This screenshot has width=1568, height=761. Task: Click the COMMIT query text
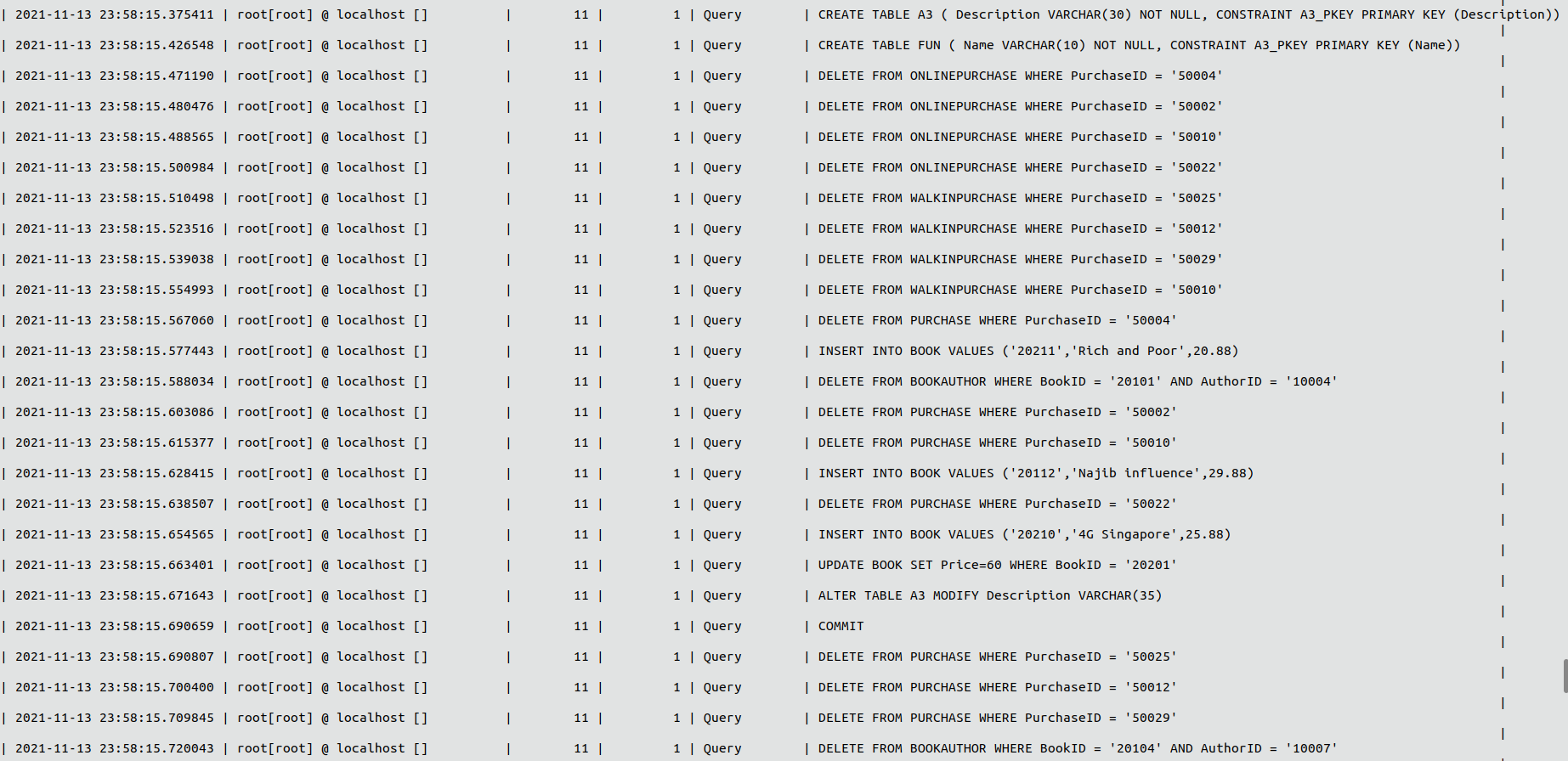(x=841, y=626)
